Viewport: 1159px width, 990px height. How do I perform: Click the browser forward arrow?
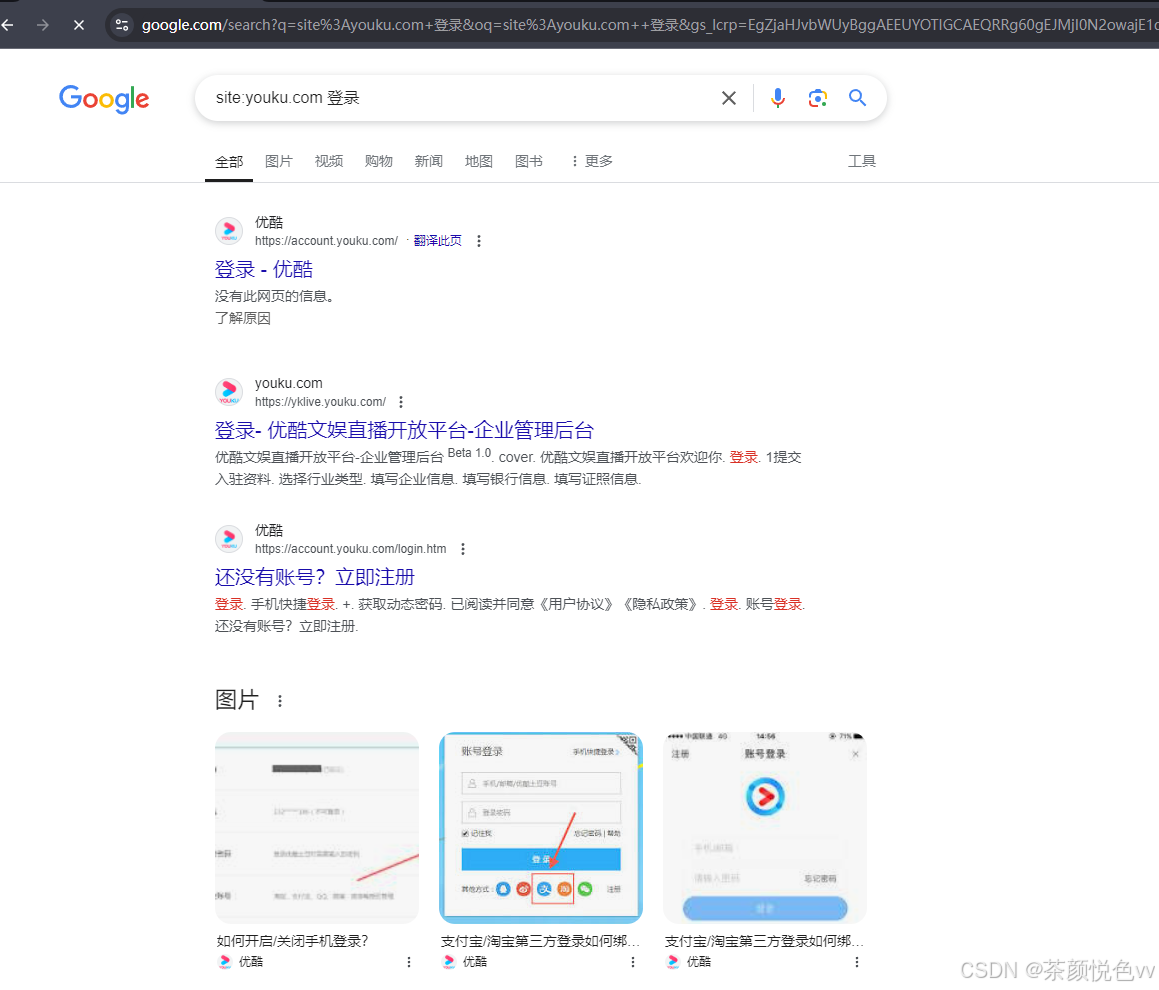[x=43, y=25]
